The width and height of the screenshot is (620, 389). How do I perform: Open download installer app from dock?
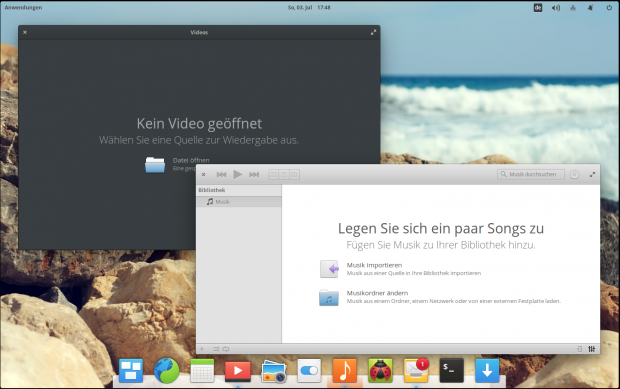click(487, 371)
